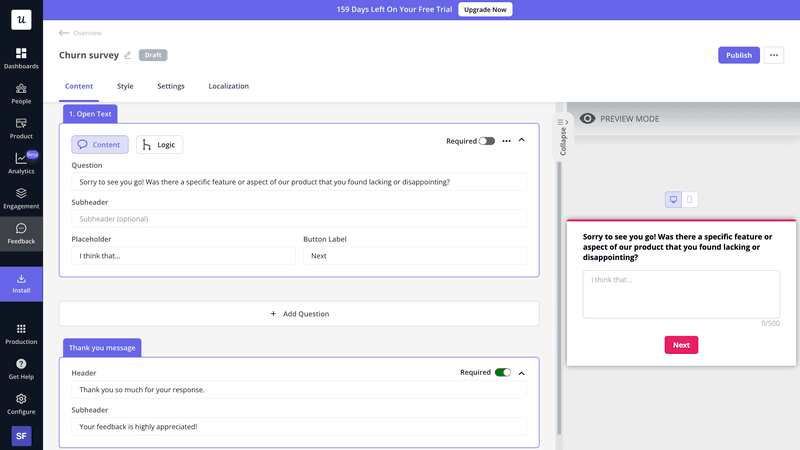Image resolution: width=800 pixels, height=450 pixels.
Task: Switch to the Style tab
Action: [x=125, y=86]
